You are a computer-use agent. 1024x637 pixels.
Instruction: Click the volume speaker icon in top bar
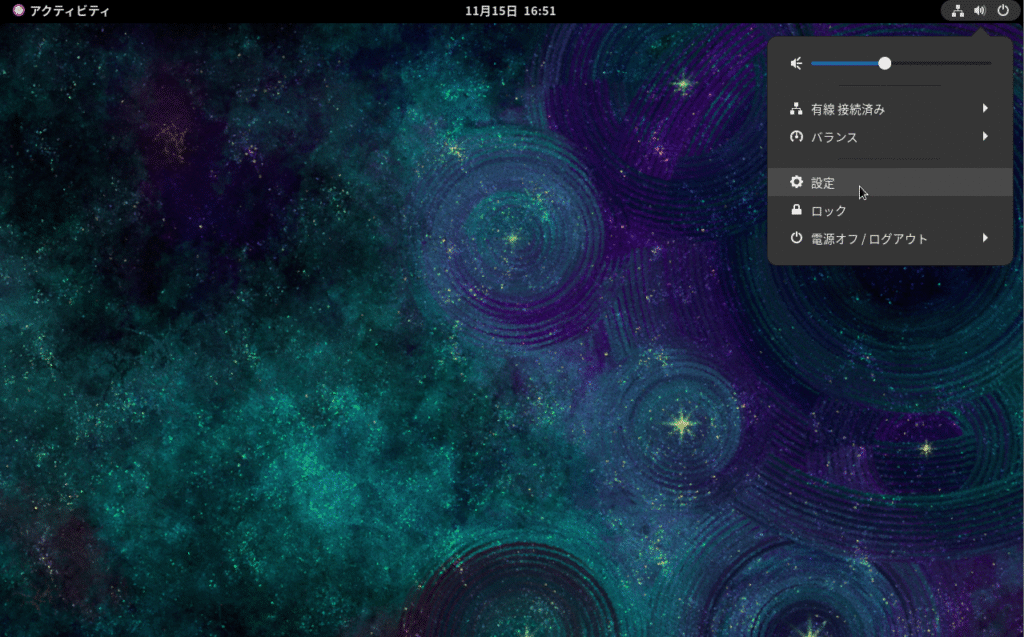pyautogui.click(x=980, y=11)
